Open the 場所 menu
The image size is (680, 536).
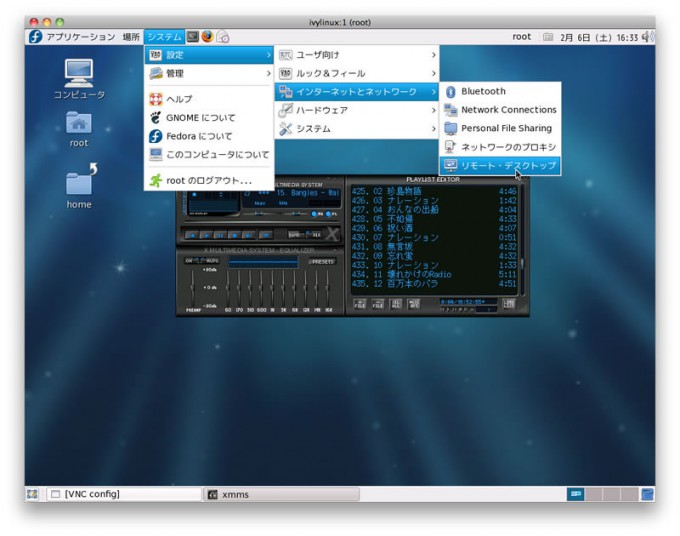point(131,37)
